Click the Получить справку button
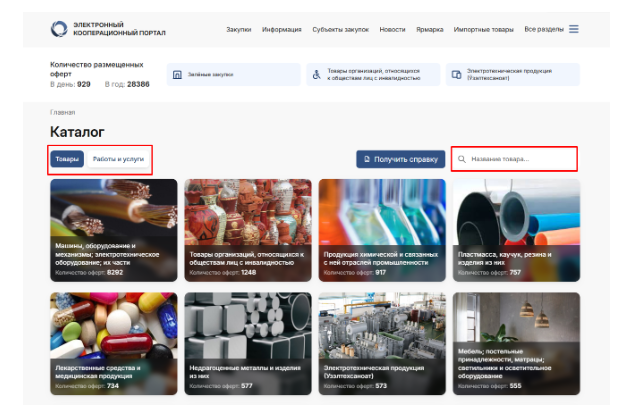This screenshot has height=413, width=622. click(401, 159)
